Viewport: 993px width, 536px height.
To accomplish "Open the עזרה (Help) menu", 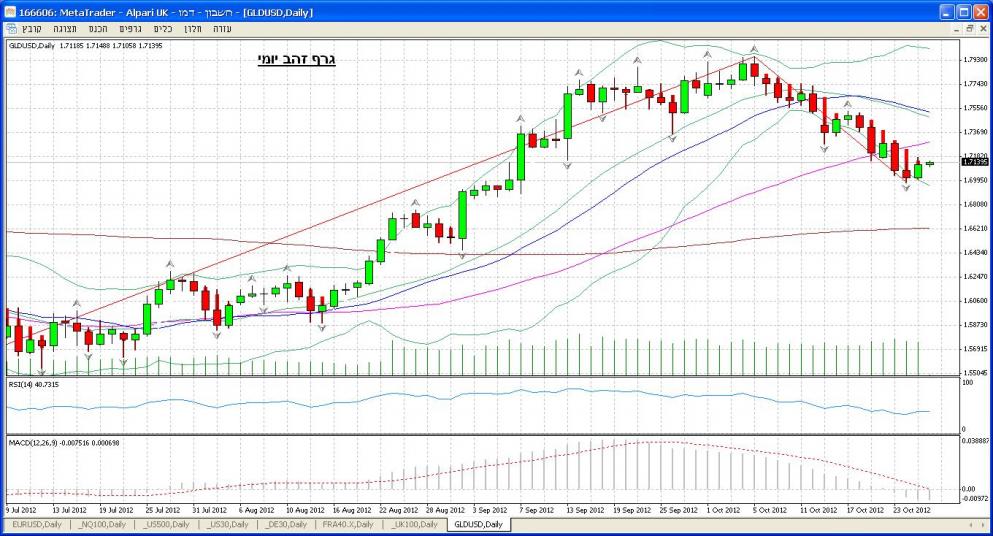I will click(223, 28).
